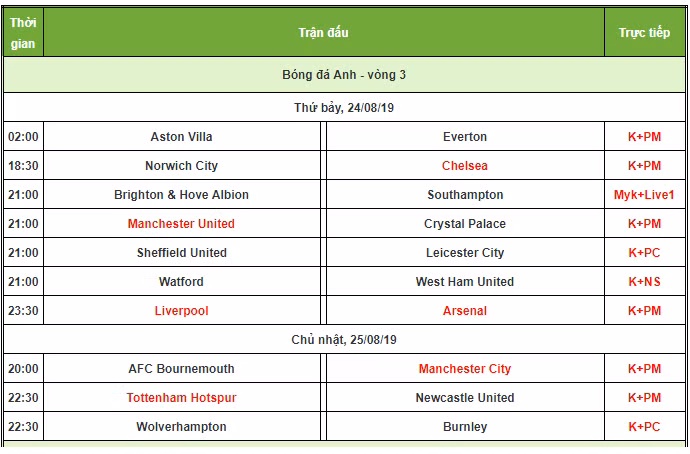This screenshot has width=690, height=454.
Task: Select the Bóng đá Anh - vòng 3 heading
Action: click(x=344, y=75)
